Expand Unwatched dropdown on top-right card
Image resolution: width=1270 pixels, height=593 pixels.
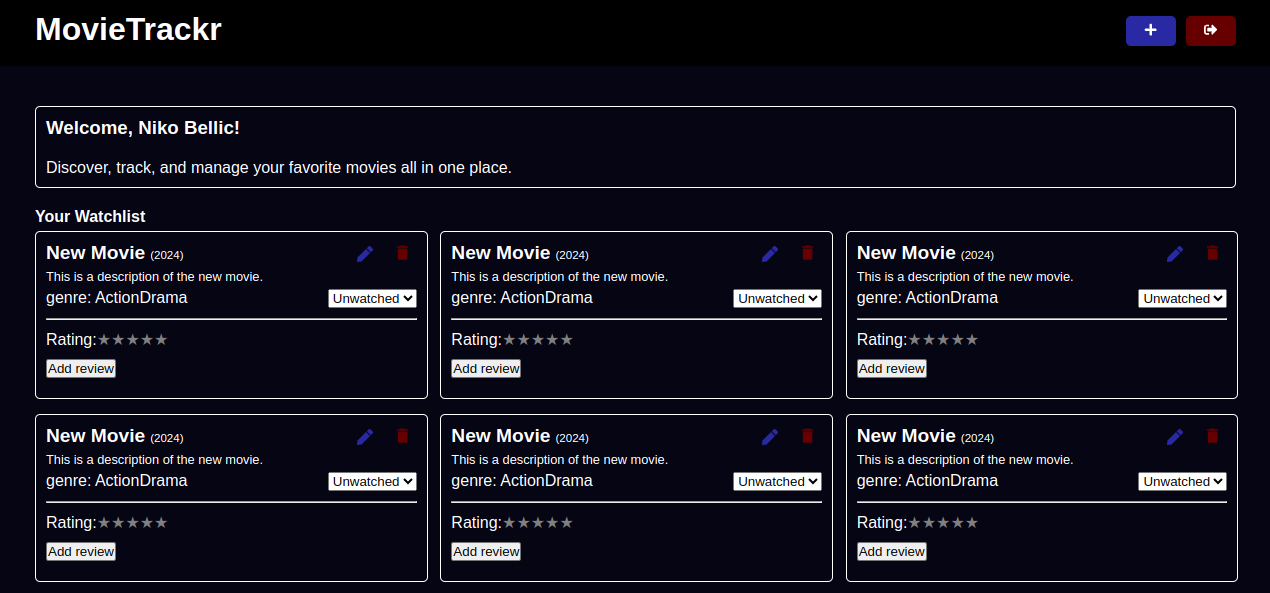tap(1182, 299)
